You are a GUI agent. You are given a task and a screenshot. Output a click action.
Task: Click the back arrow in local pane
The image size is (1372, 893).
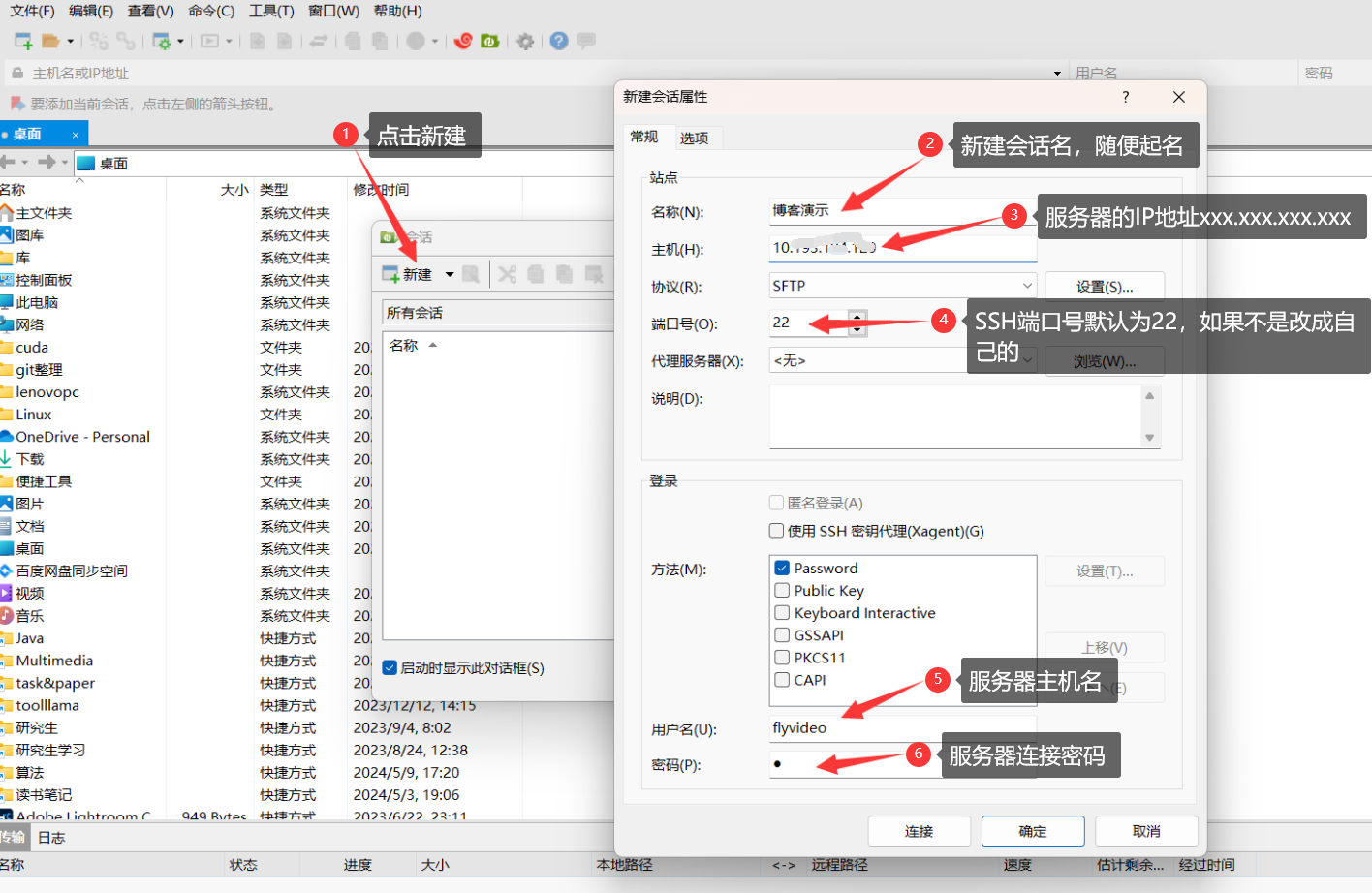8,162
